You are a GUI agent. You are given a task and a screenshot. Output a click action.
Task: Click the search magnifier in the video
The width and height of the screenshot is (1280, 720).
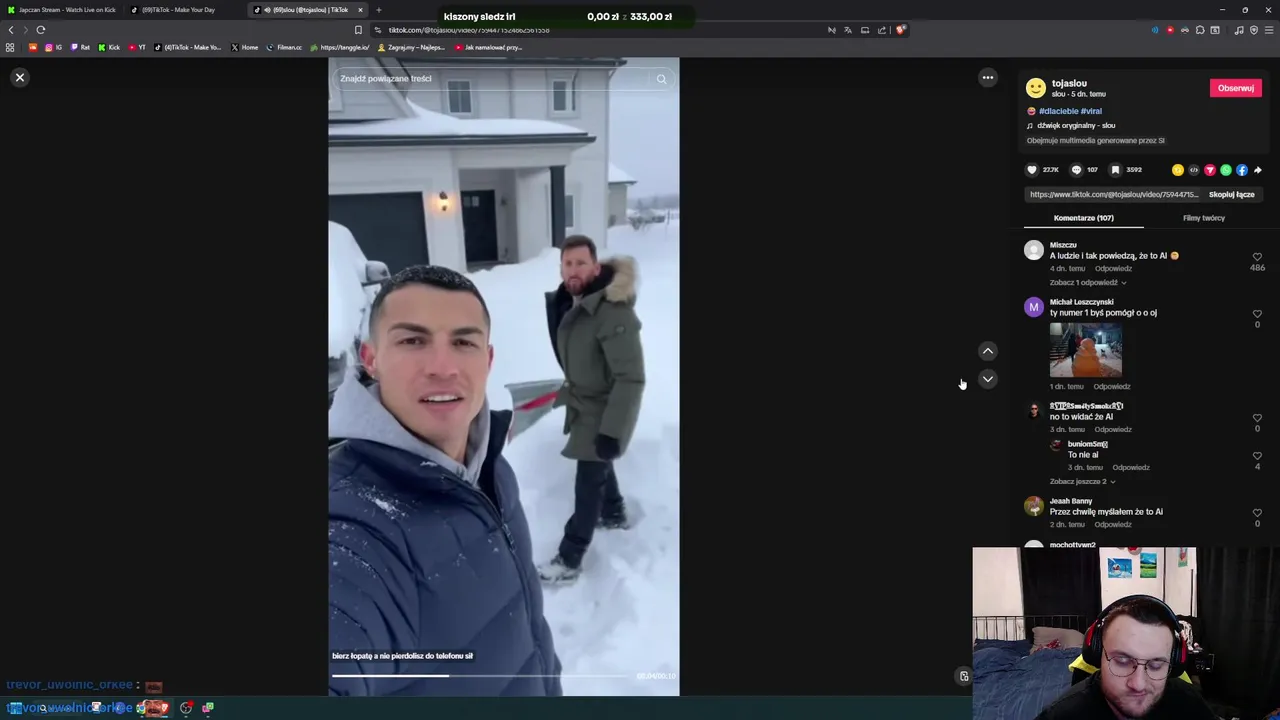[661, 79]
